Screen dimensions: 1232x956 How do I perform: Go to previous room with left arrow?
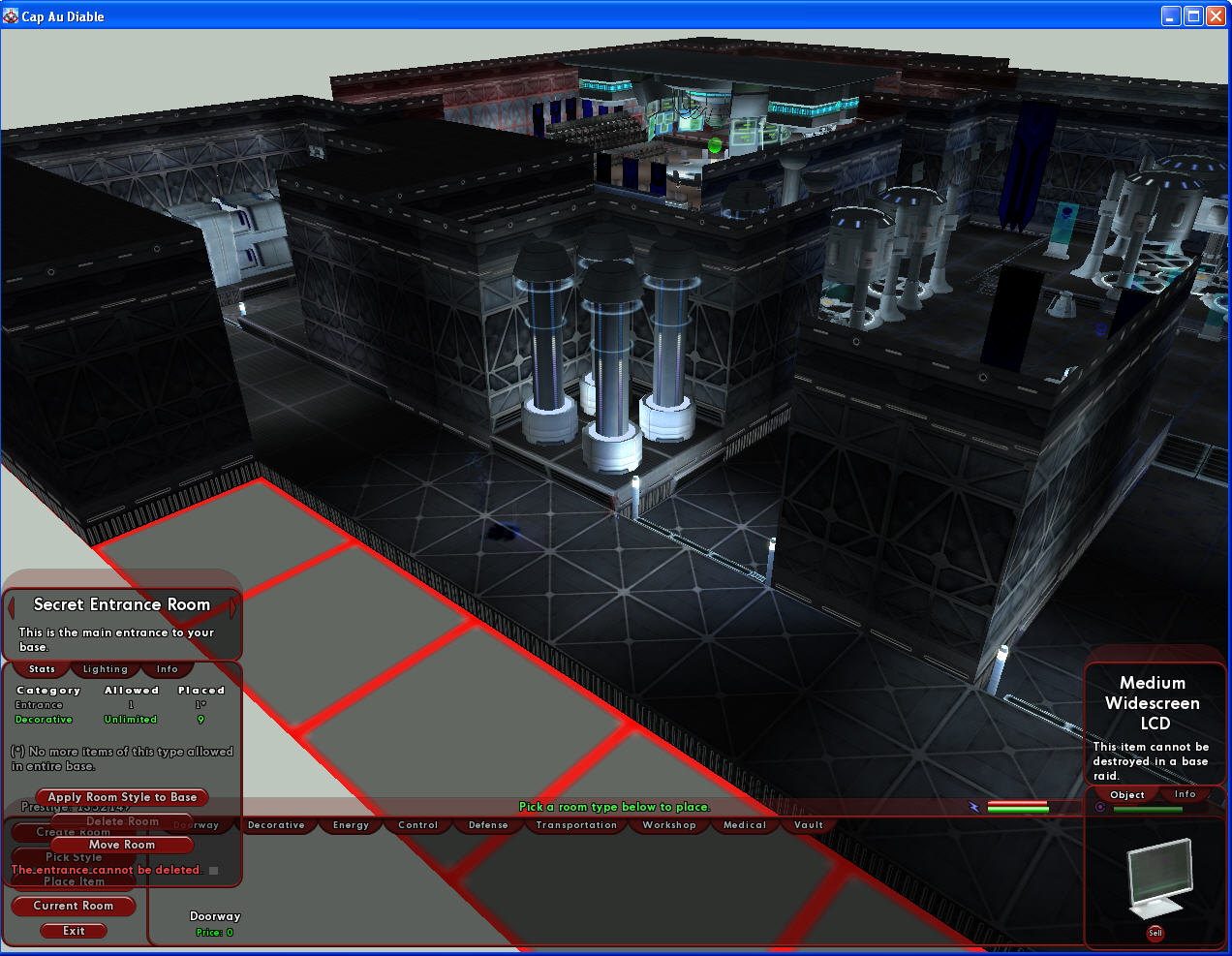[12, 606]
